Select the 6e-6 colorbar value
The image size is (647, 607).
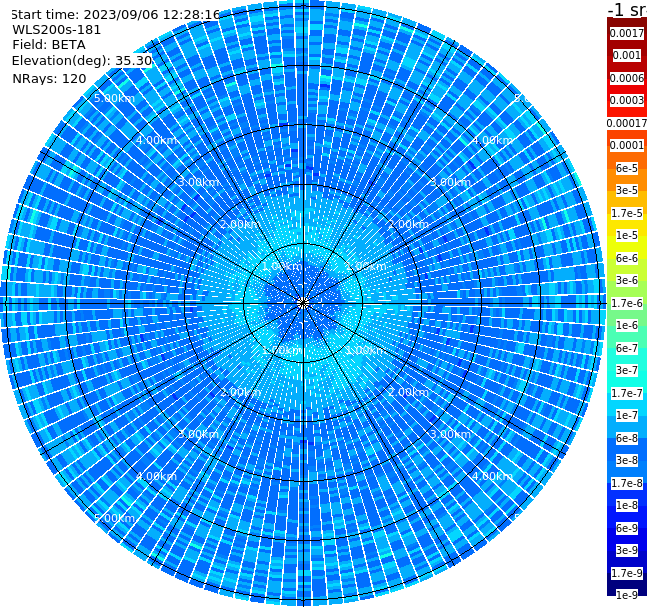627,258
